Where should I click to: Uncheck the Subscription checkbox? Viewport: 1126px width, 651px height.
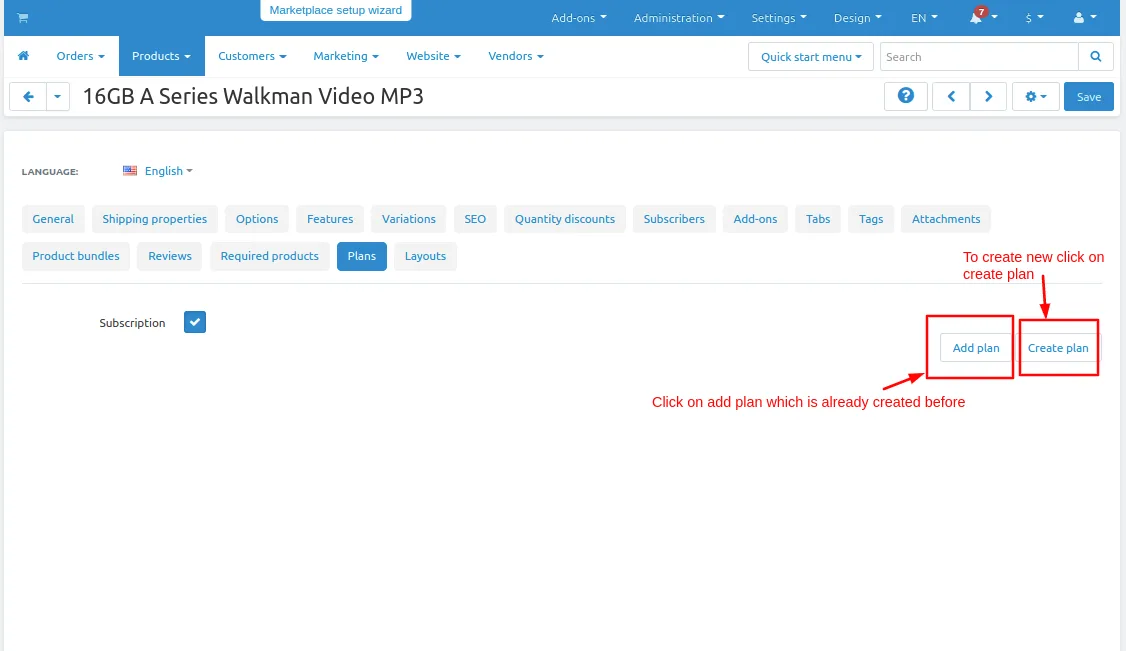195,322
